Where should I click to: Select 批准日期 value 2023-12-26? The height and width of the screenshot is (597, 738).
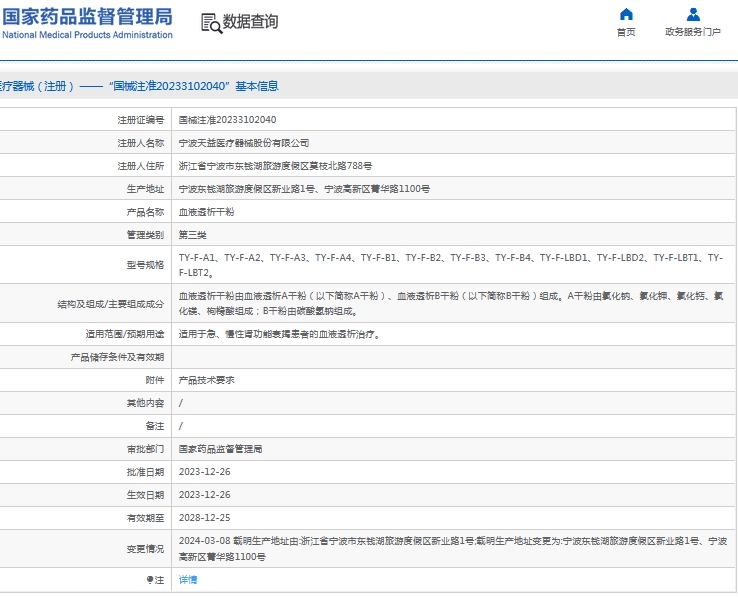pyautogui.click(x=205, y=472)
